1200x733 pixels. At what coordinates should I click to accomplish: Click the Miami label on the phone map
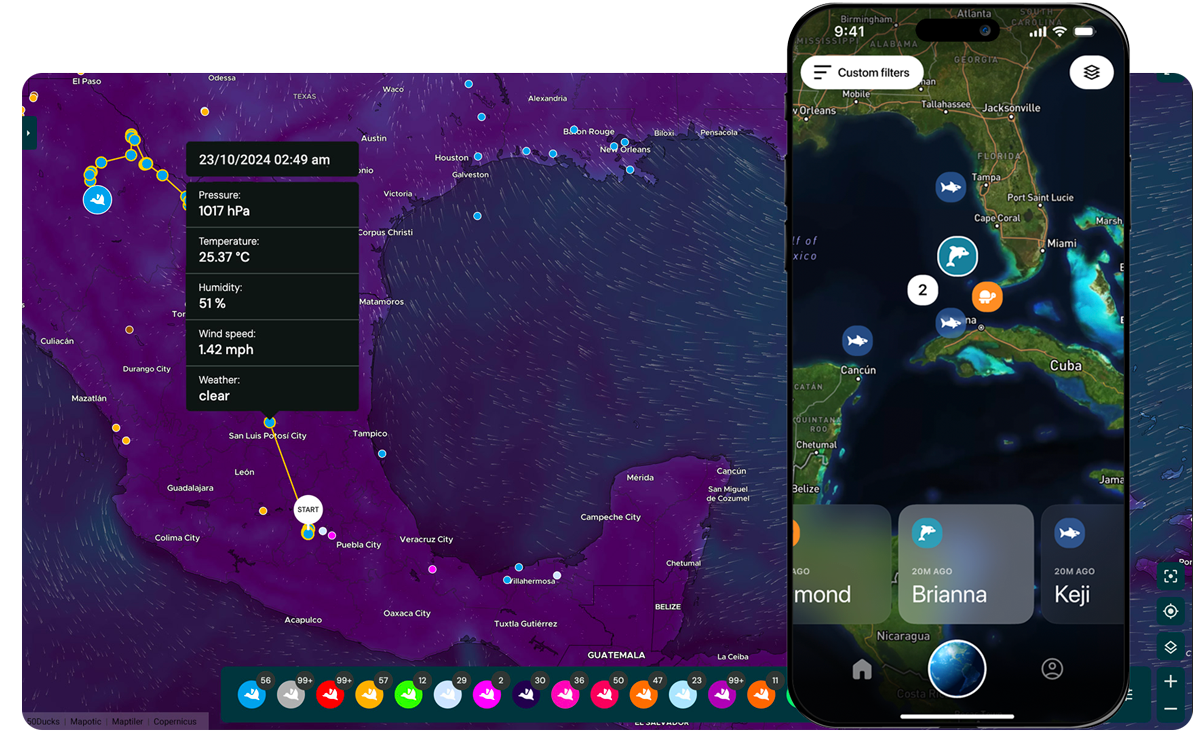1062,243
